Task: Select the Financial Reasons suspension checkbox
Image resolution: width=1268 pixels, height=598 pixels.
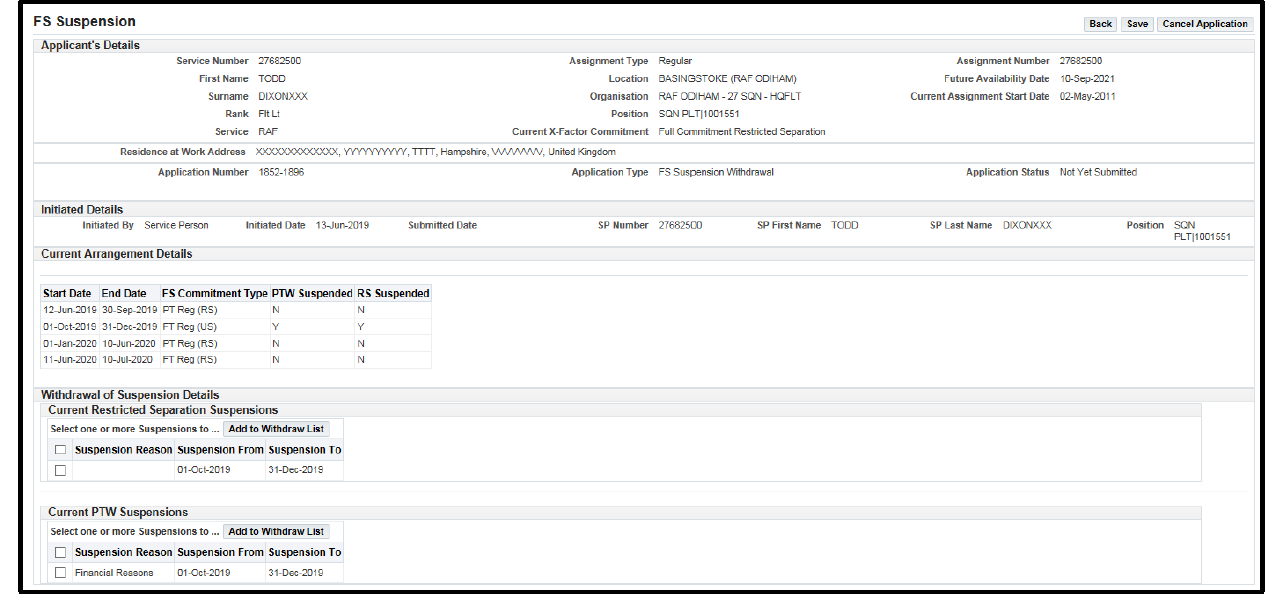Action: 61,573
